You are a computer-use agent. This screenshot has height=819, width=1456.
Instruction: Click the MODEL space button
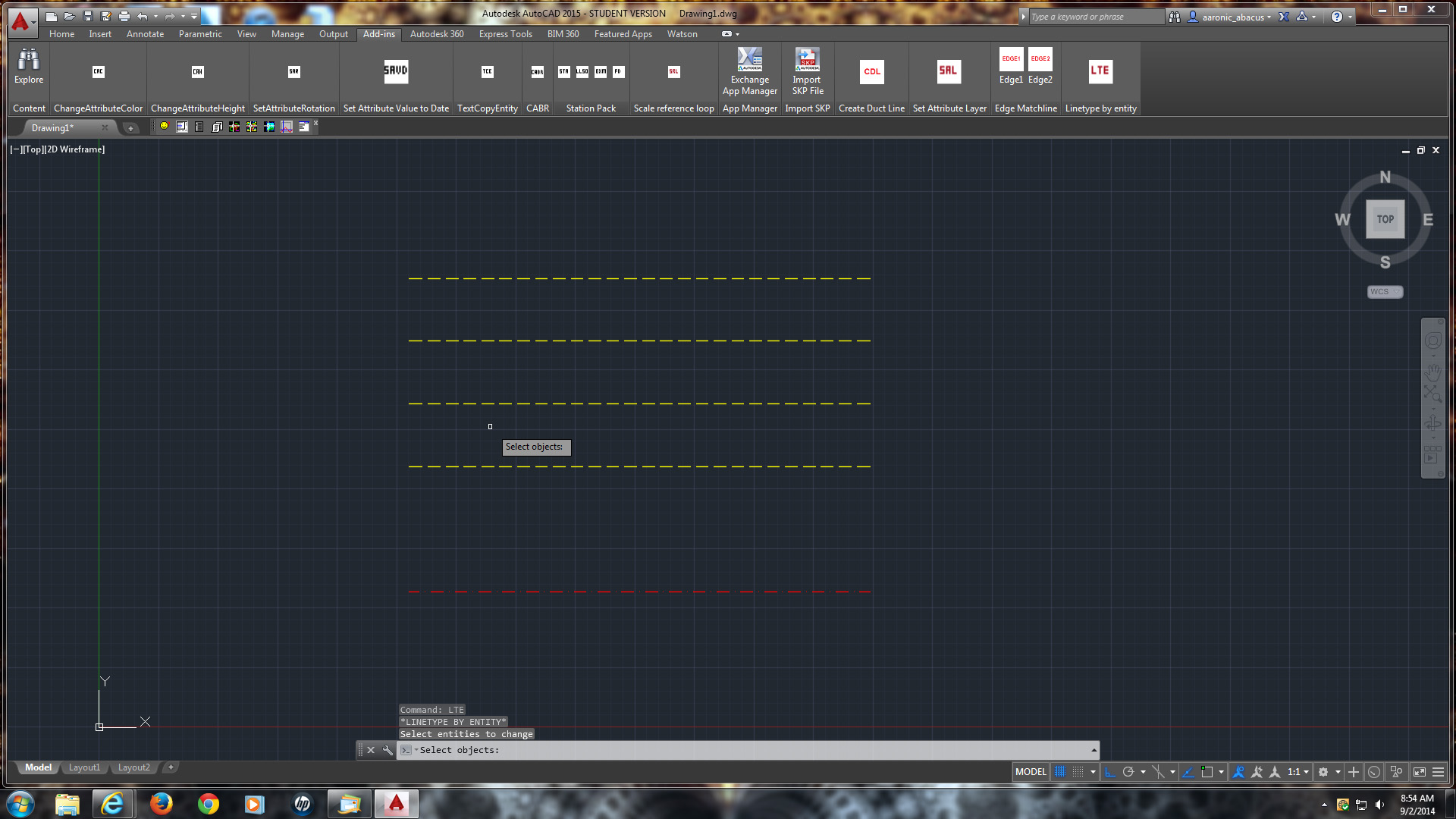pyautogui.click(x=1031, y=772)
